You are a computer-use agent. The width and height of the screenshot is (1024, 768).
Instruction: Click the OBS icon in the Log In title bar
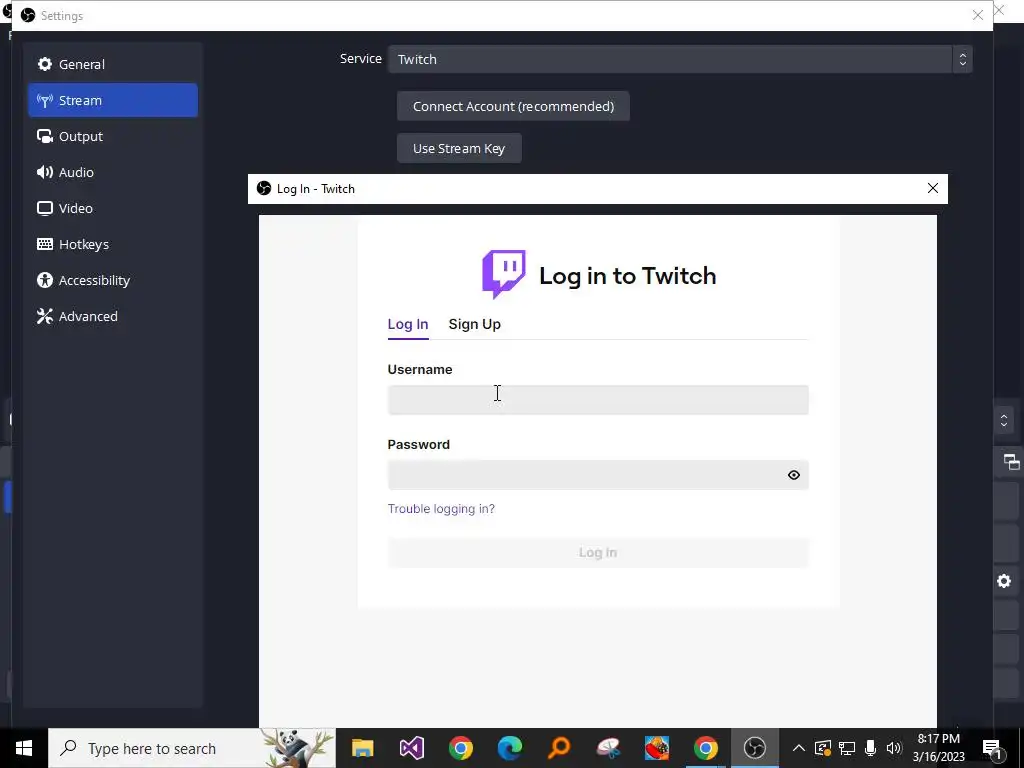[264, 188]
